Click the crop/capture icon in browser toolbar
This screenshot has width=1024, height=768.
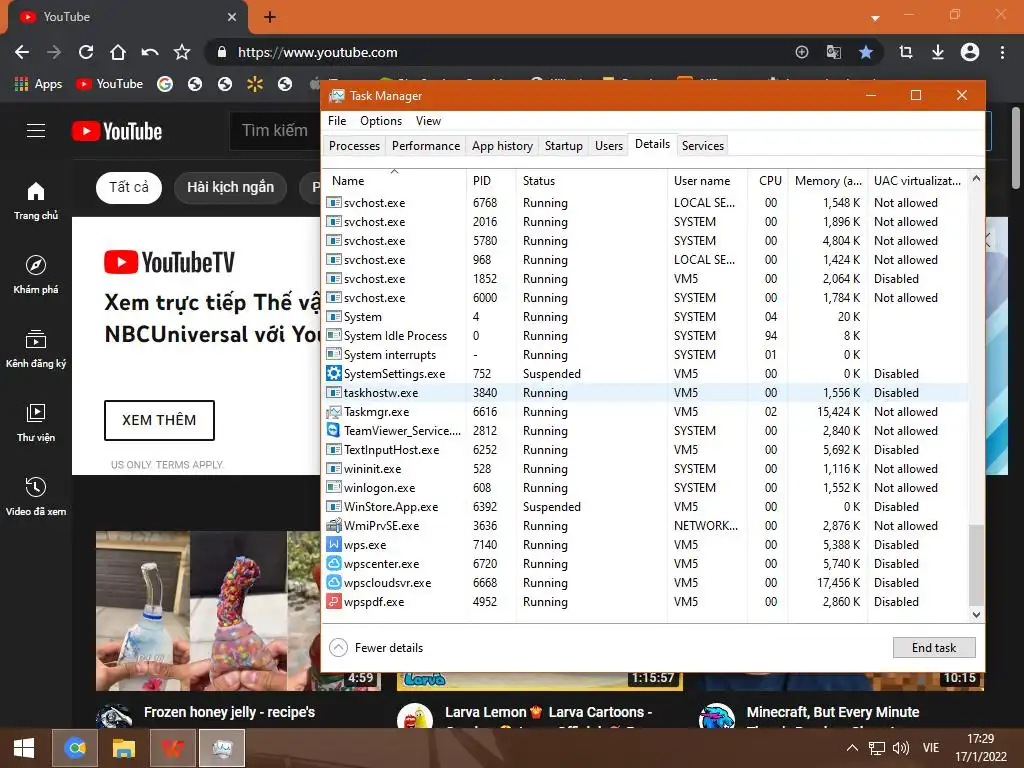pyautogui.click(x=906, y=52)
